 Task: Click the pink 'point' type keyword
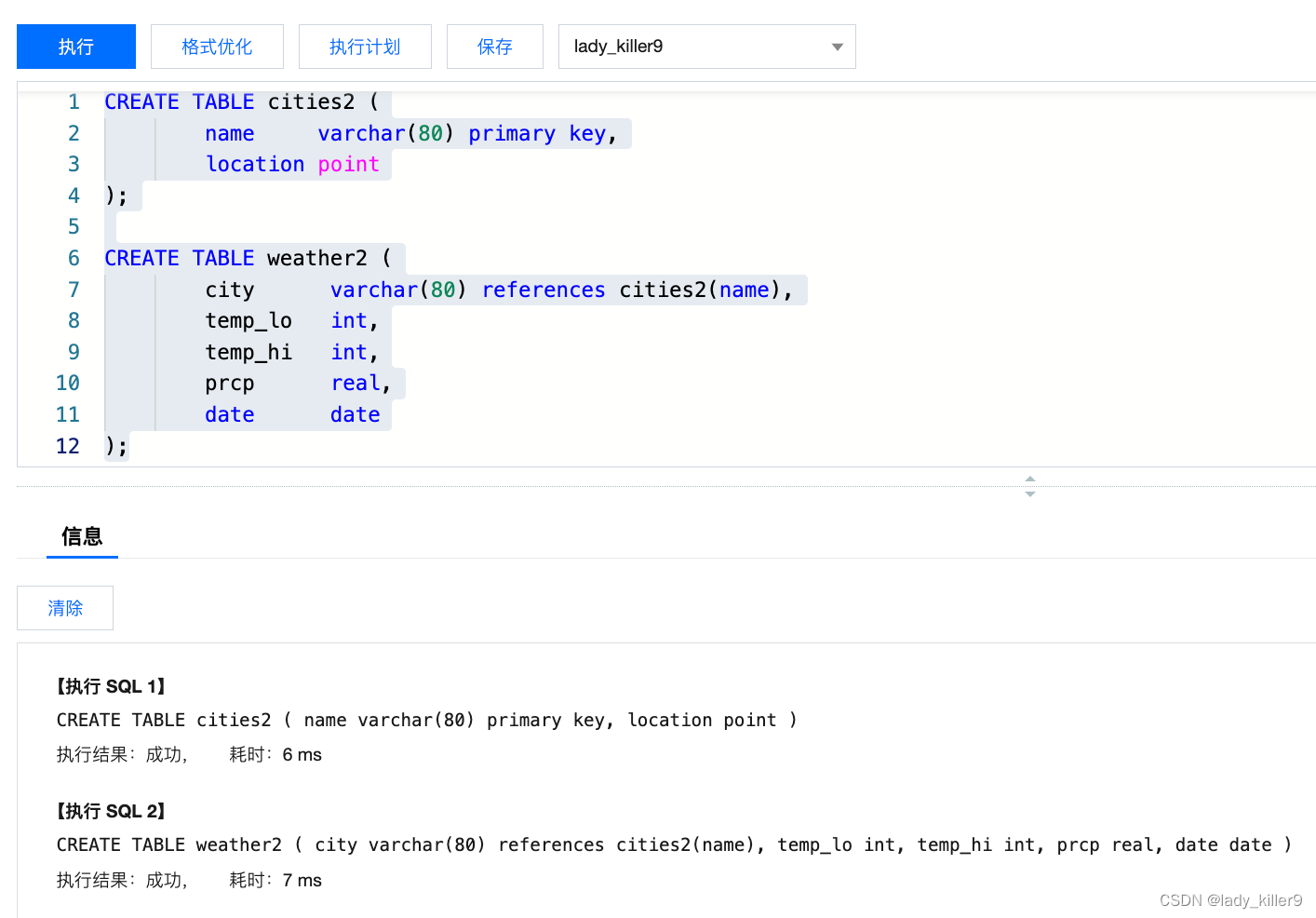[349, 165]
